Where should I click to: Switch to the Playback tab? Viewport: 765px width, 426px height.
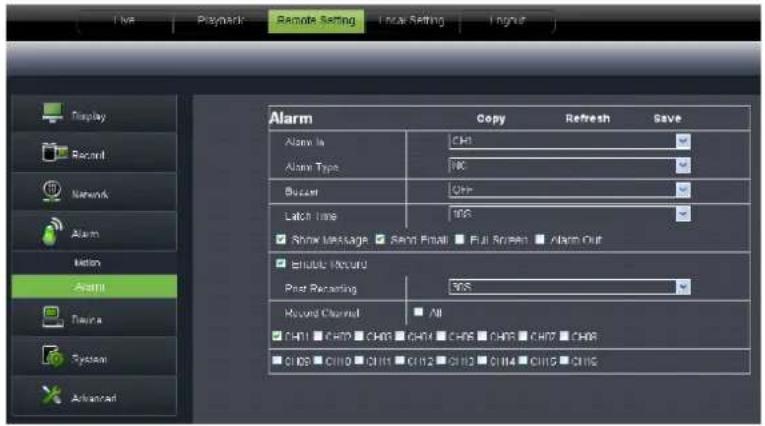221,20
